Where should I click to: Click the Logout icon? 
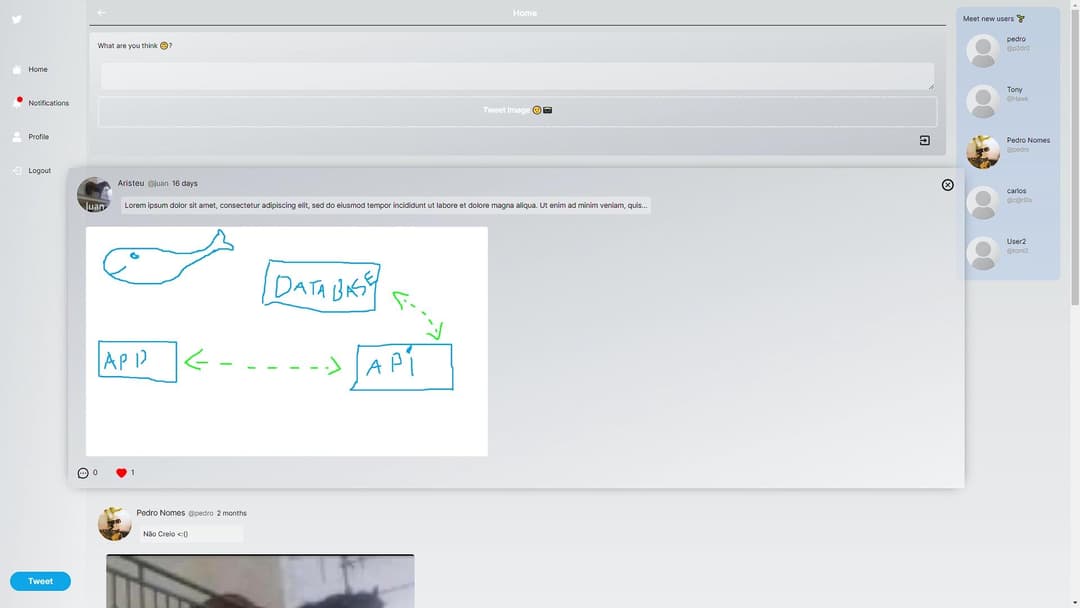click(x=16, y=170)
